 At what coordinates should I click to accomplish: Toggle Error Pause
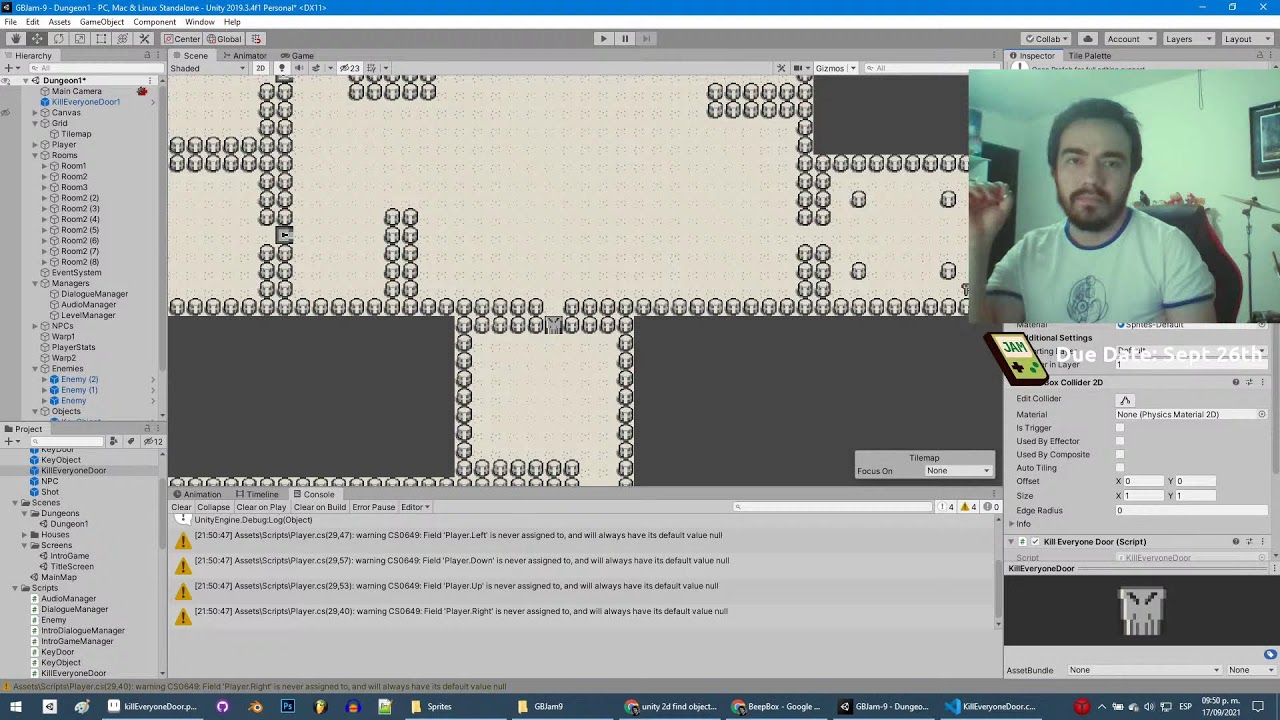pyautogui.click(x=374, y=507)
